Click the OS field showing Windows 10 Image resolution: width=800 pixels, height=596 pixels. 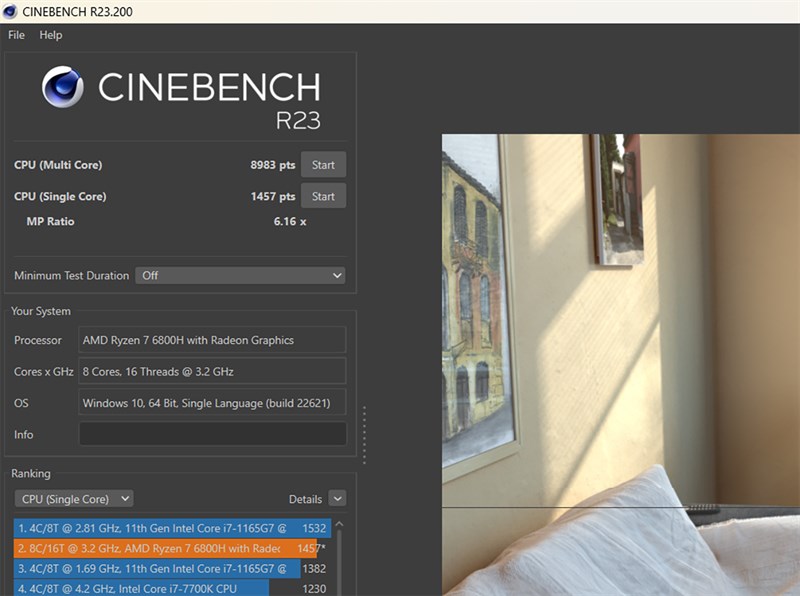pos(212,403)
